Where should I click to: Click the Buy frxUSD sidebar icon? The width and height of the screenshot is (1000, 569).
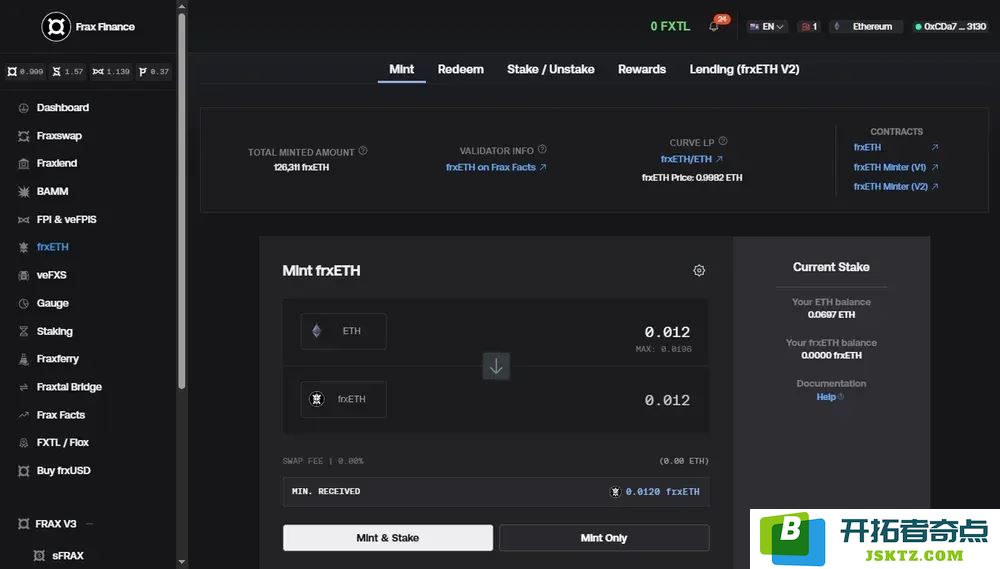(x=24, y=471)
